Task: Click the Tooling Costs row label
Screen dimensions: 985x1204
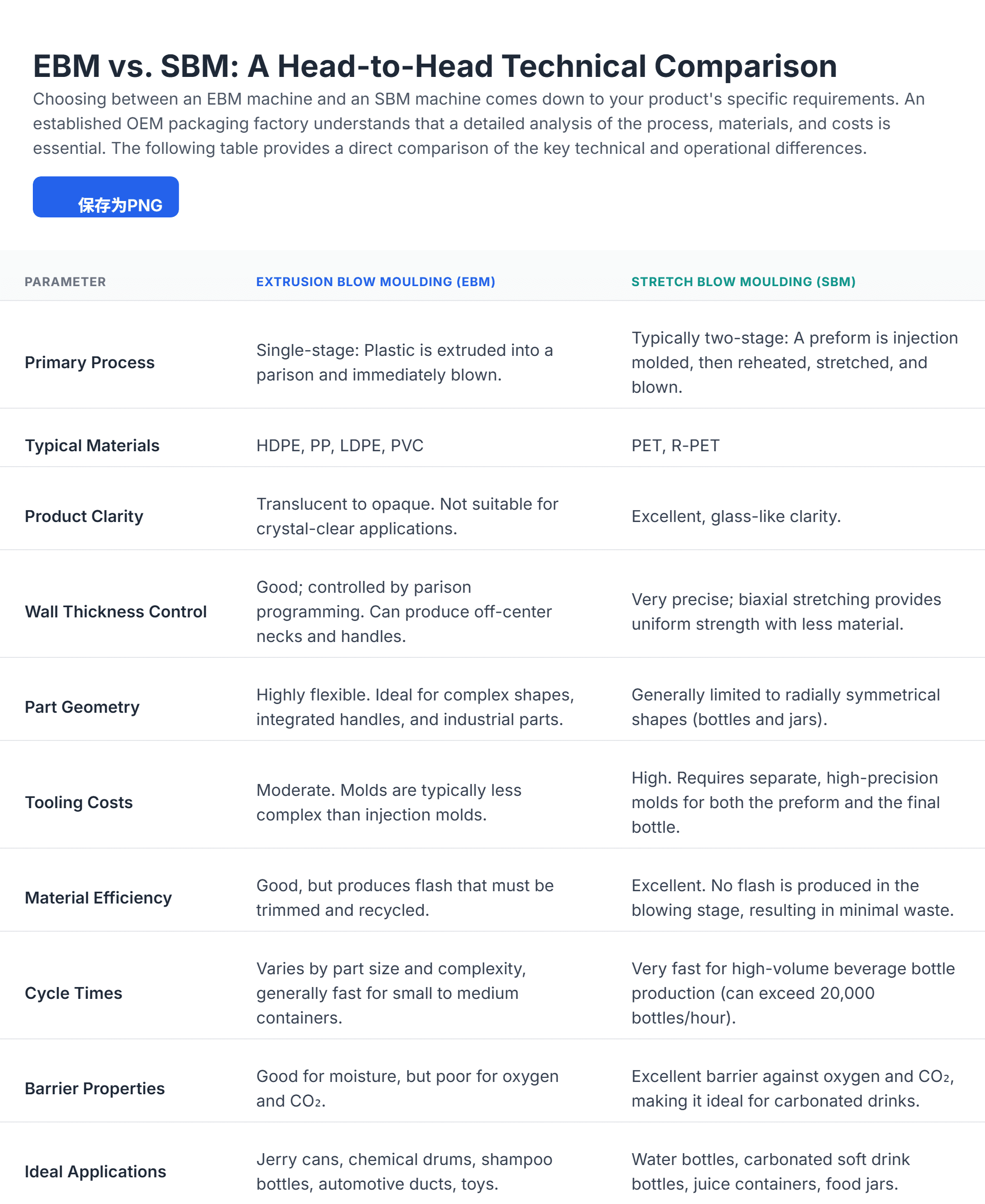Action: pos(79,802)
